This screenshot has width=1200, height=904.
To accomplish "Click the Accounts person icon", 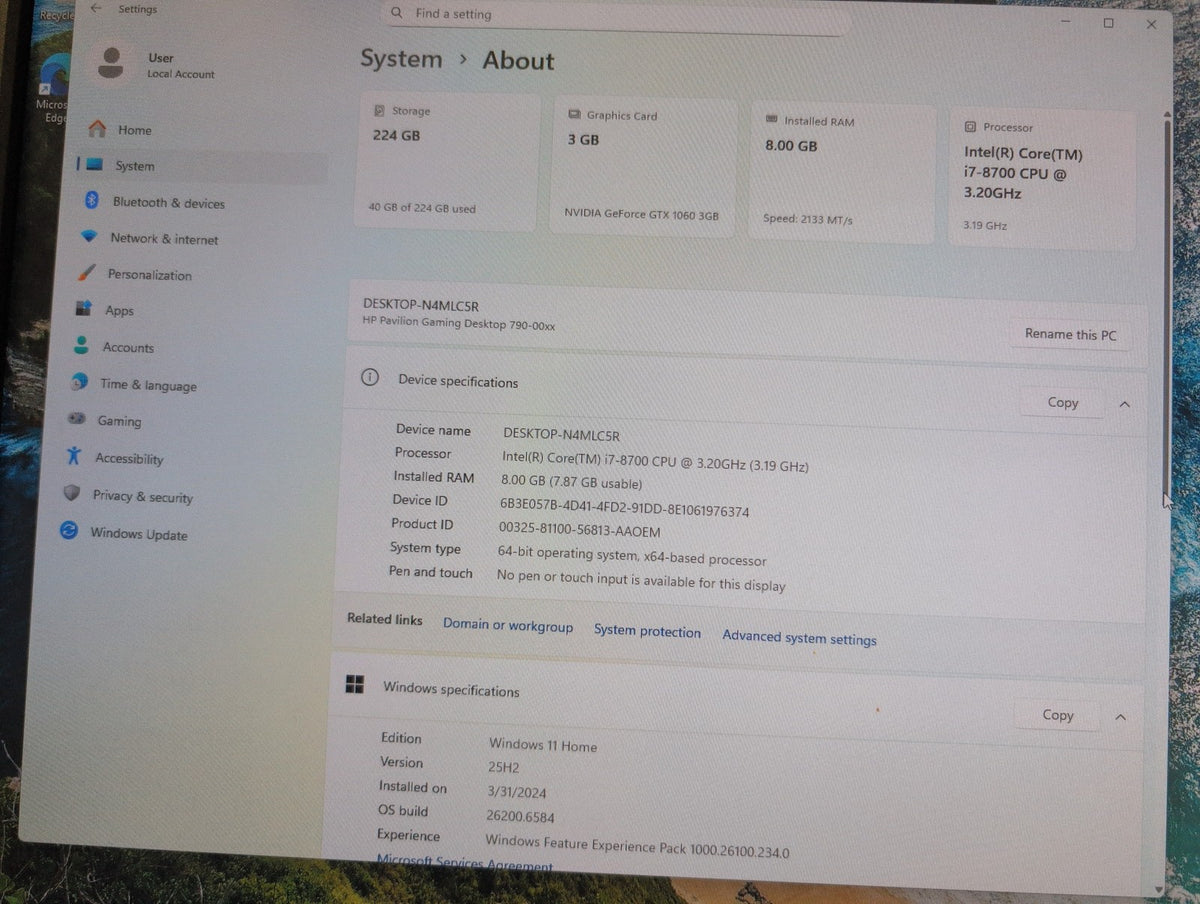I will (x=81, y=346).
